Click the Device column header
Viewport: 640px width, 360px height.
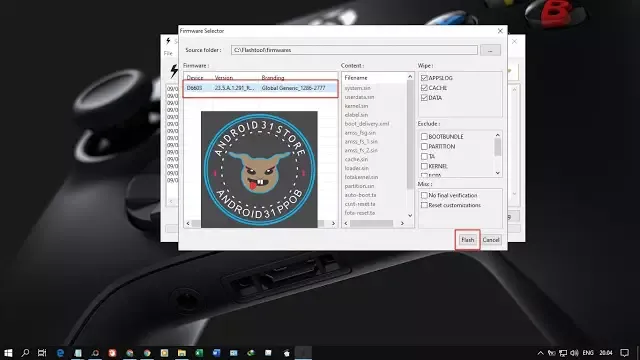(195, 78)
